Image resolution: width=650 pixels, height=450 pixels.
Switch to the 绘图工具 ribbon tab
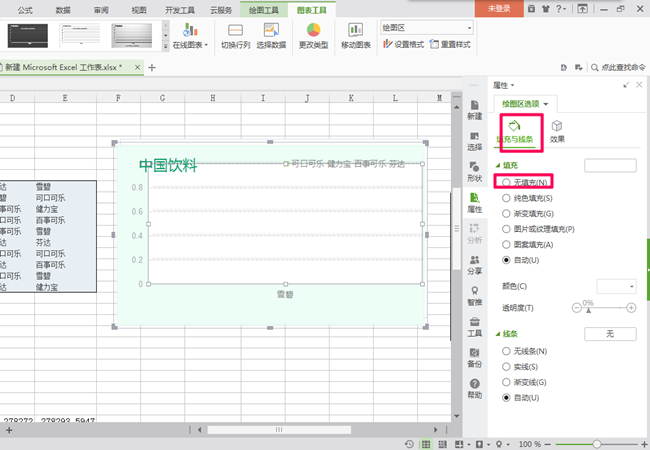pos(264,10)
